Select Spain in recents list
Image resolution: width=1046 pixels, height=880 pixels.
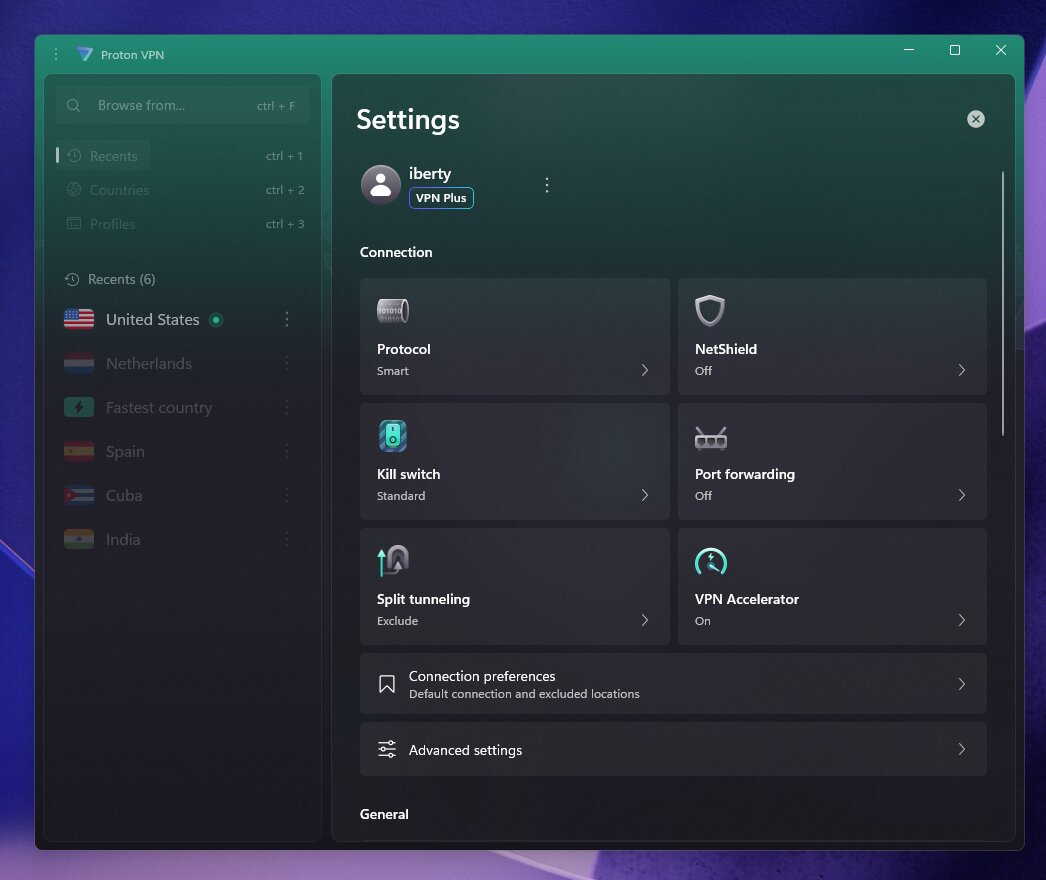(183, 452)
